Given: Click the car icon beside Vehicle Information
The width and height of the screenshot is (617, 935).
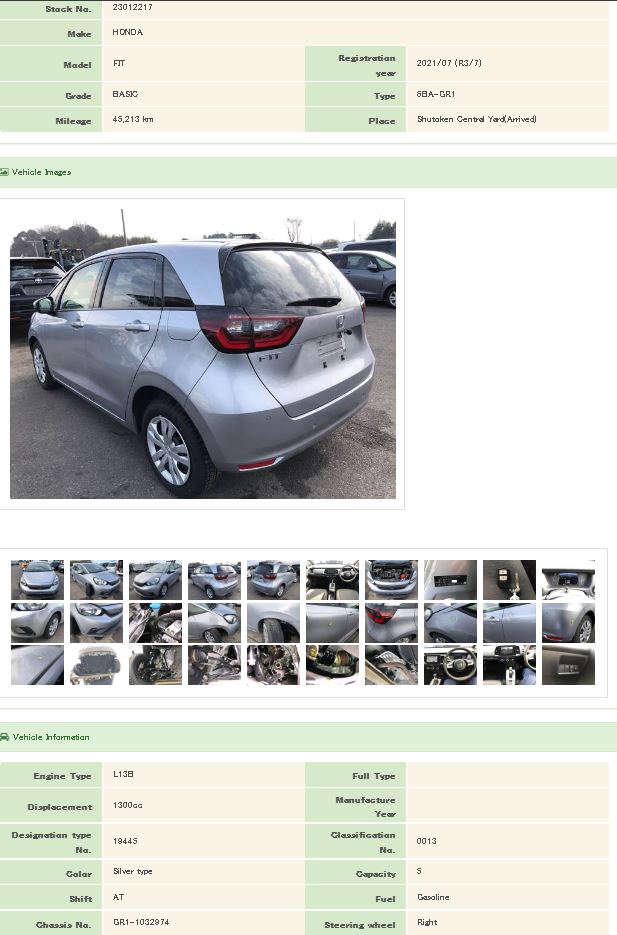Looking at the screenshot, I should (x=4, y=737).
